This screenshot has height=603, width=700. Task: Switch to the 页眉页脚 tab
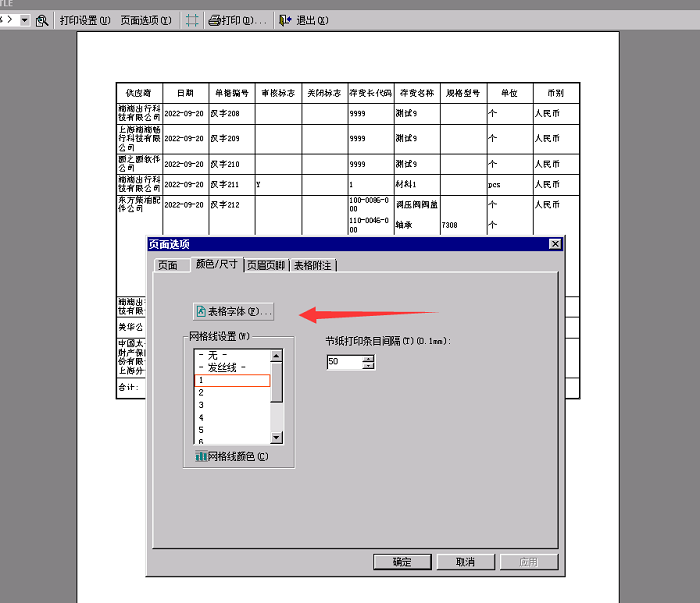click(266, 265)
